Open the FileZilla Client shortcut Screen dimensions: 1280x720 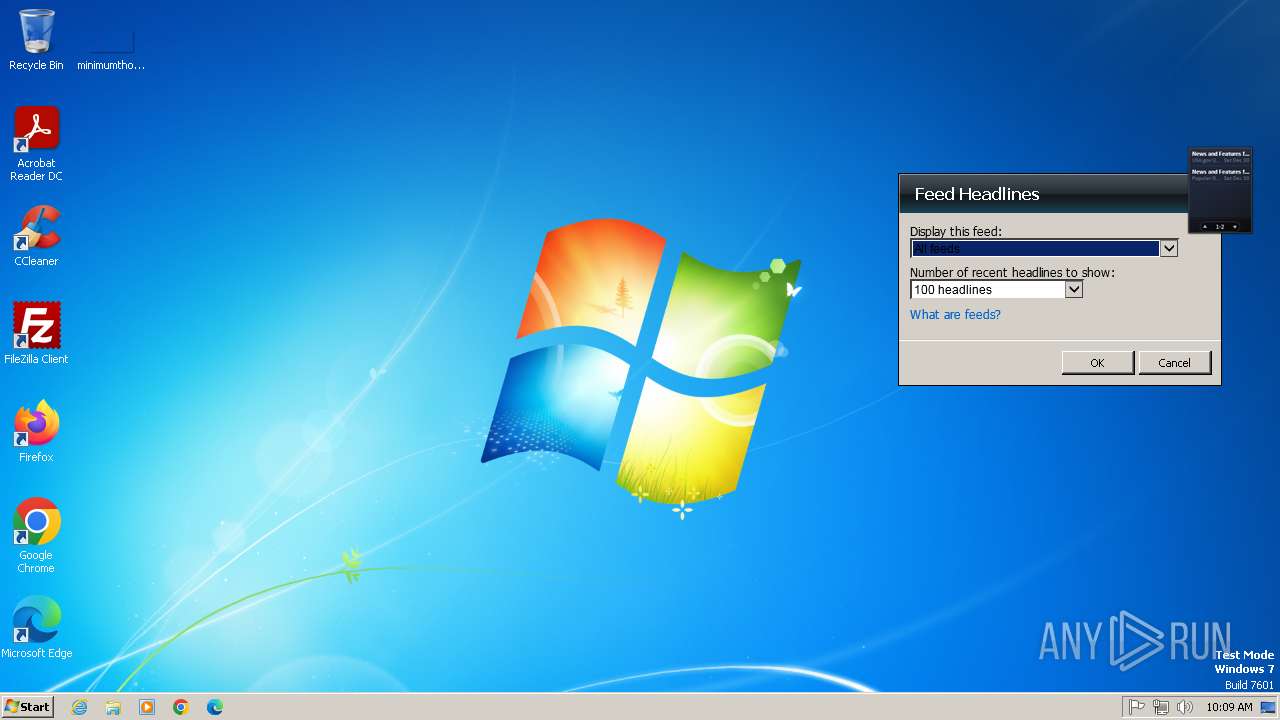click(36, 334)
